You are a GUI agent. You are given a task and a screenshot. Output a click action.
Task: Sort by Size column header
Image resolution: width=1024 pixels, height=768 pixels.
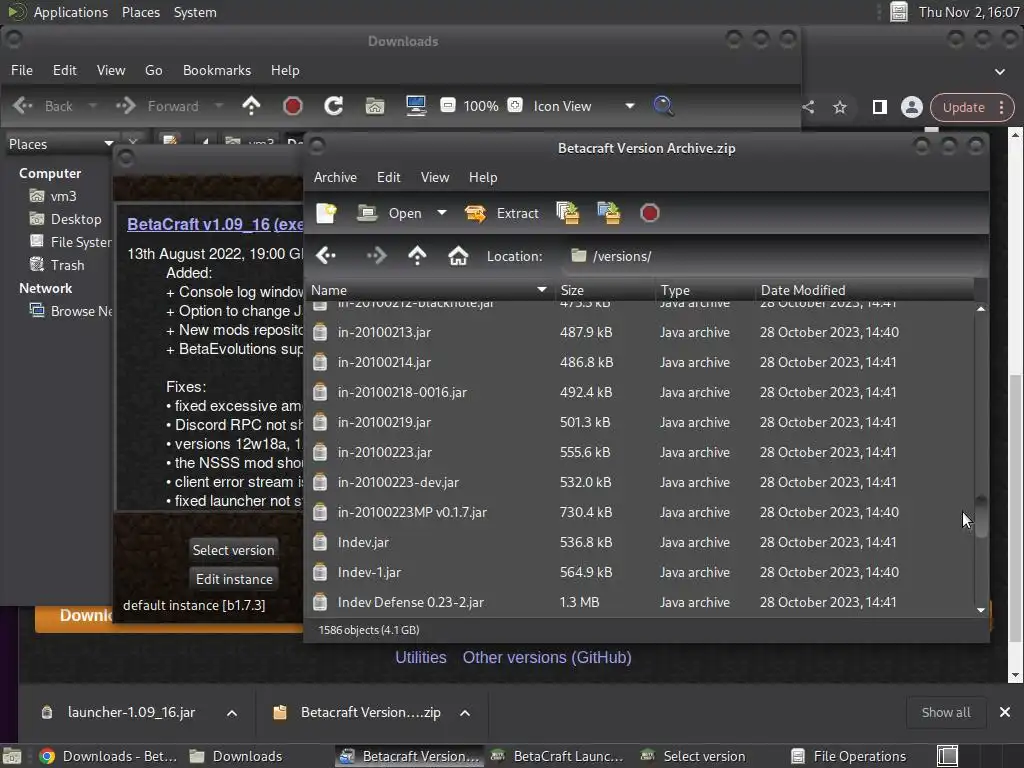[605, 290]
